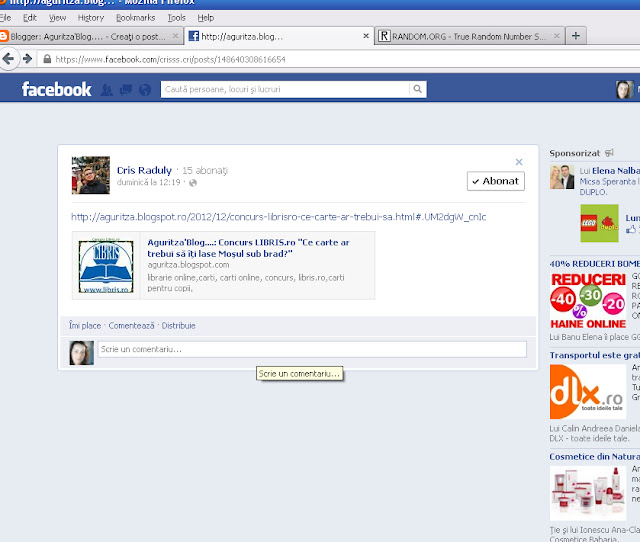Click the public audience globe icon on post

tap(193, 183)
